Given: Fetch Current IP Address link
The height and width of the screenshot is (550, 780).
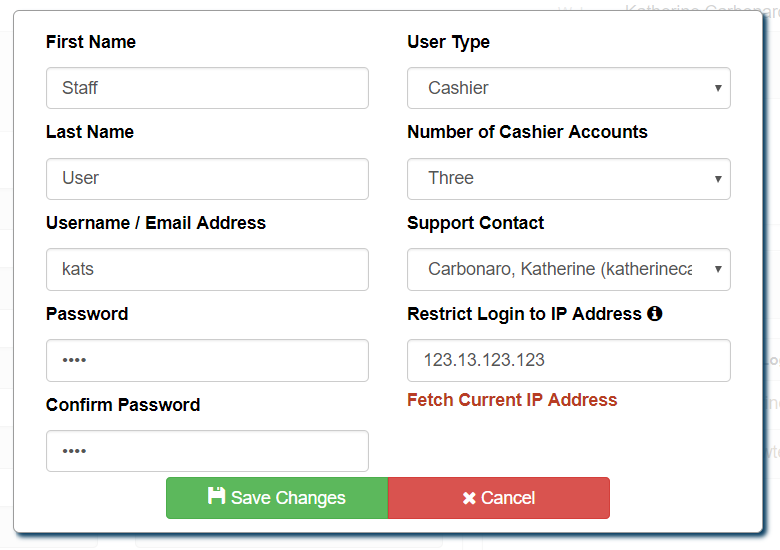Looking at the screenshot, I should [512, 400].
